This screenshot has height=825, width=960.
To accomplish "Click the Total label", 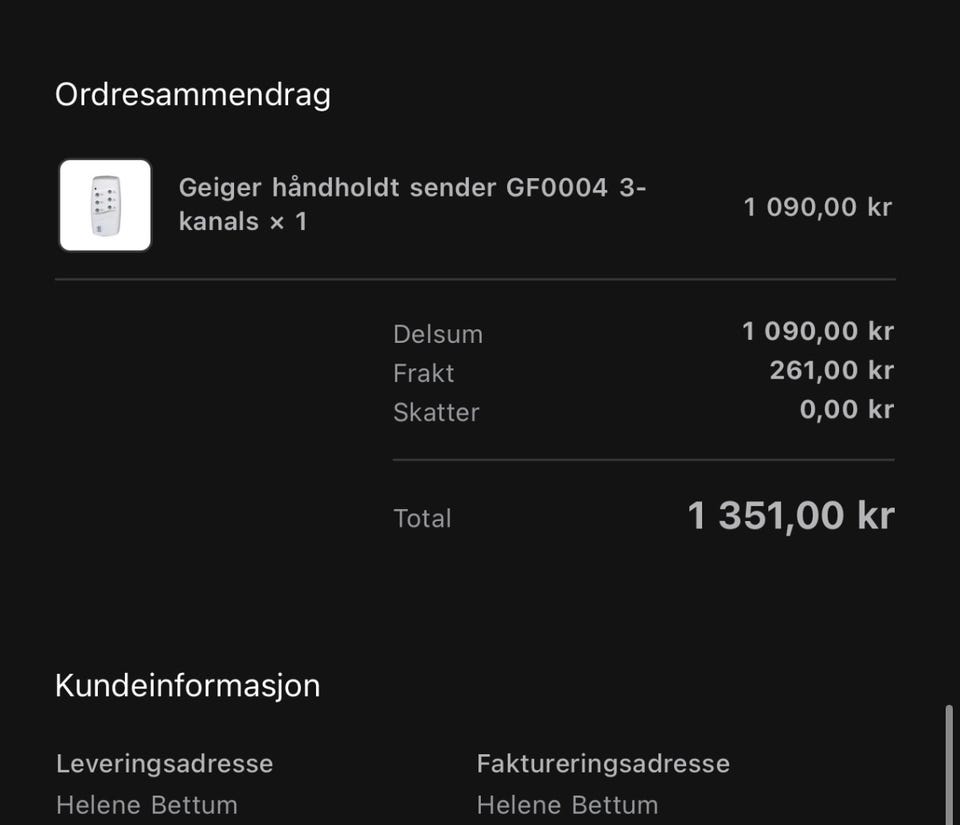I will pyautogui.click(x=422, y=518).
